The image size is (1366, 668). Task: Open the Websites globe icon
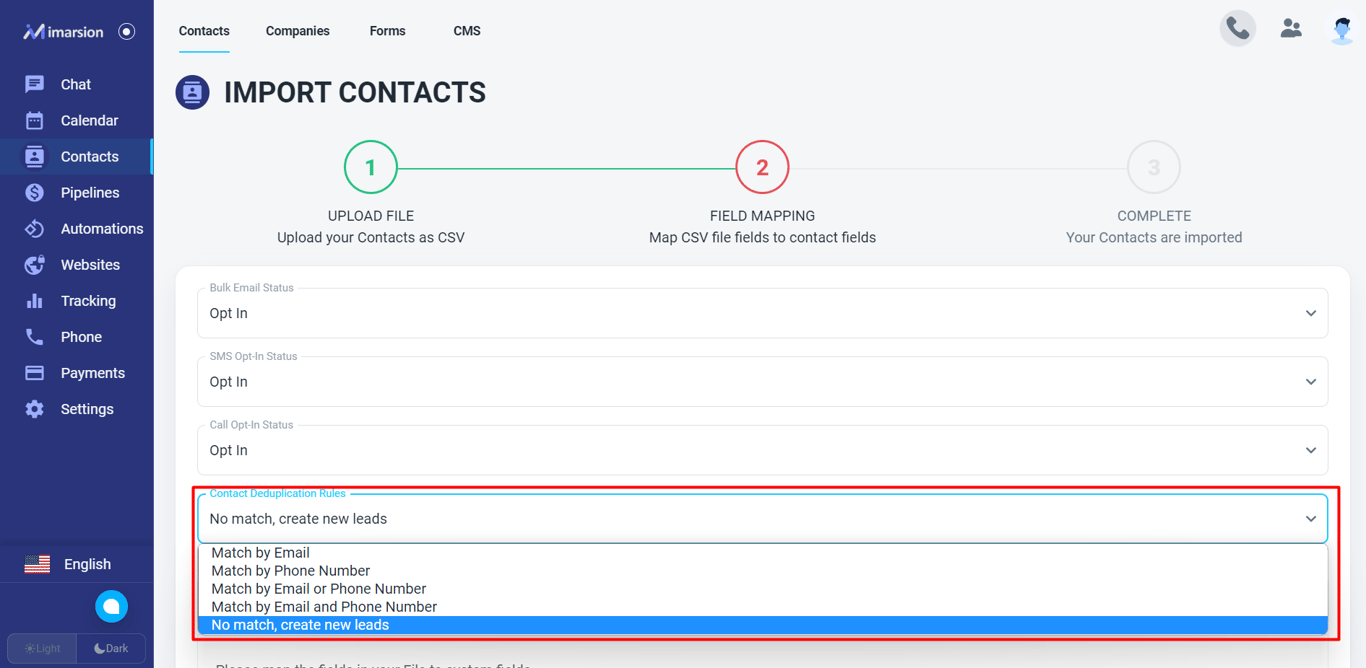[34, 264]
